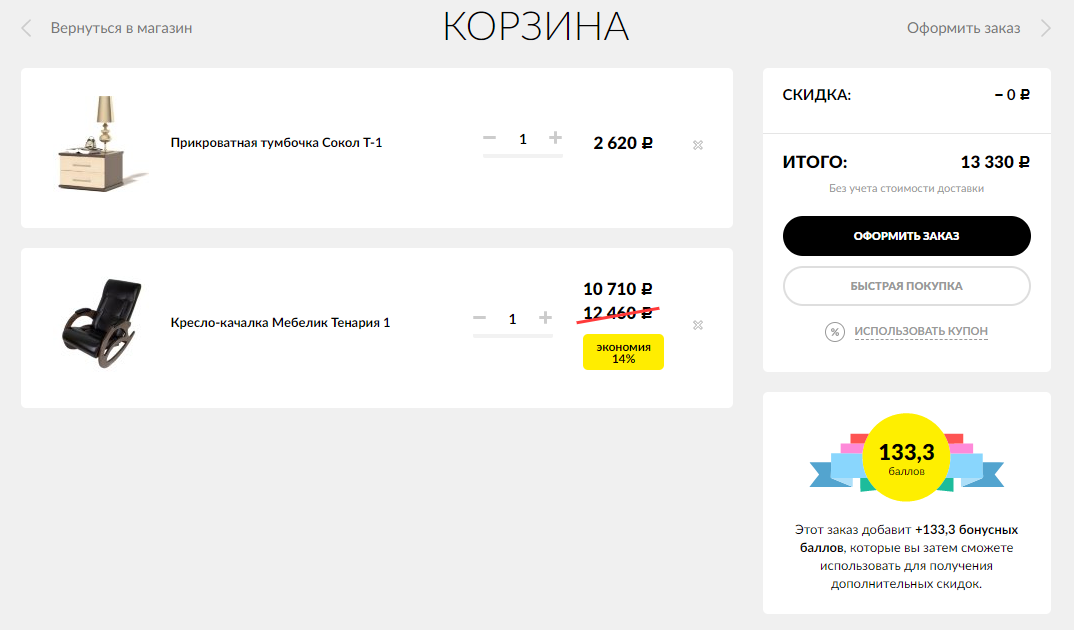Follow the top Оформить заказ link

click(x=963, y=28)
